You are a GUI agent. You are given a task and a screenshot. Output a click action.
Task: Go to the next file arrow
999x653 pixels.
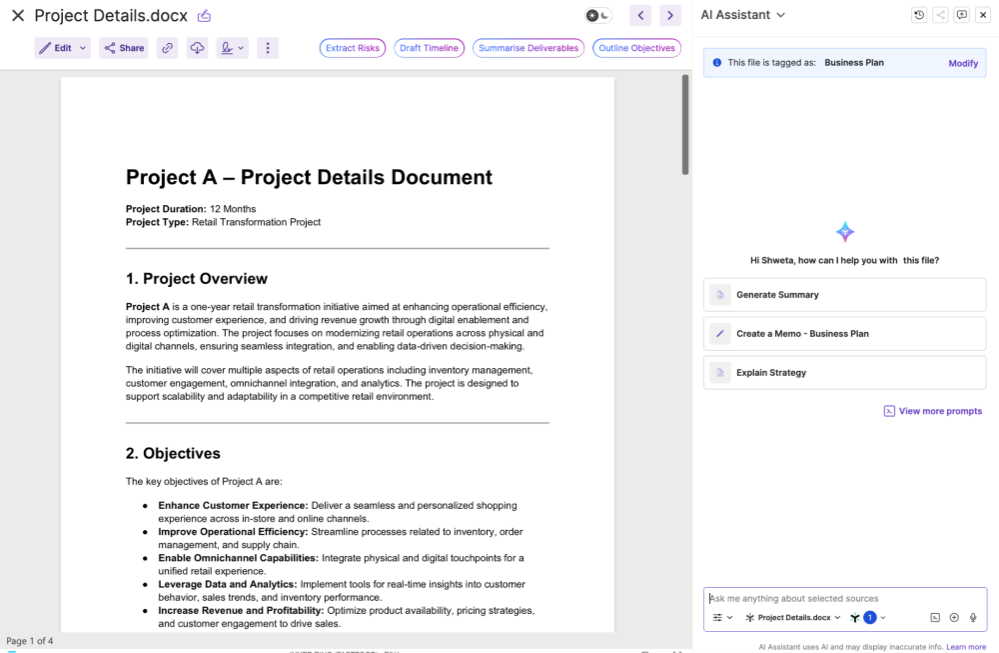[x=670, y=15]
